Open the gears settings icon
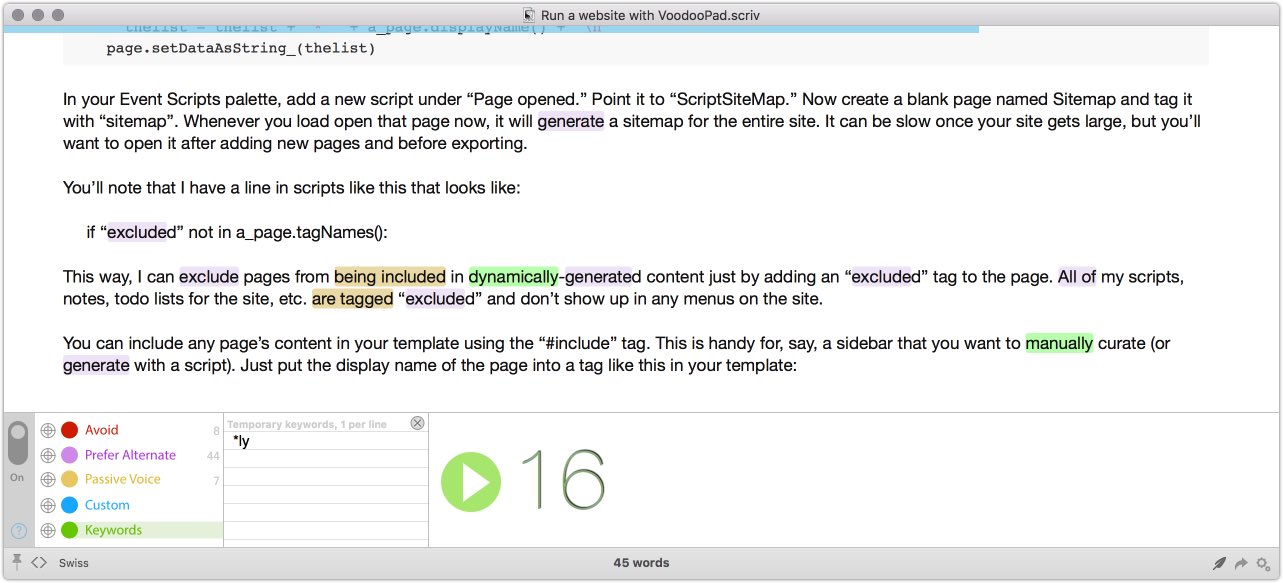The image size is (1283, 583). tap(1263, 563)
